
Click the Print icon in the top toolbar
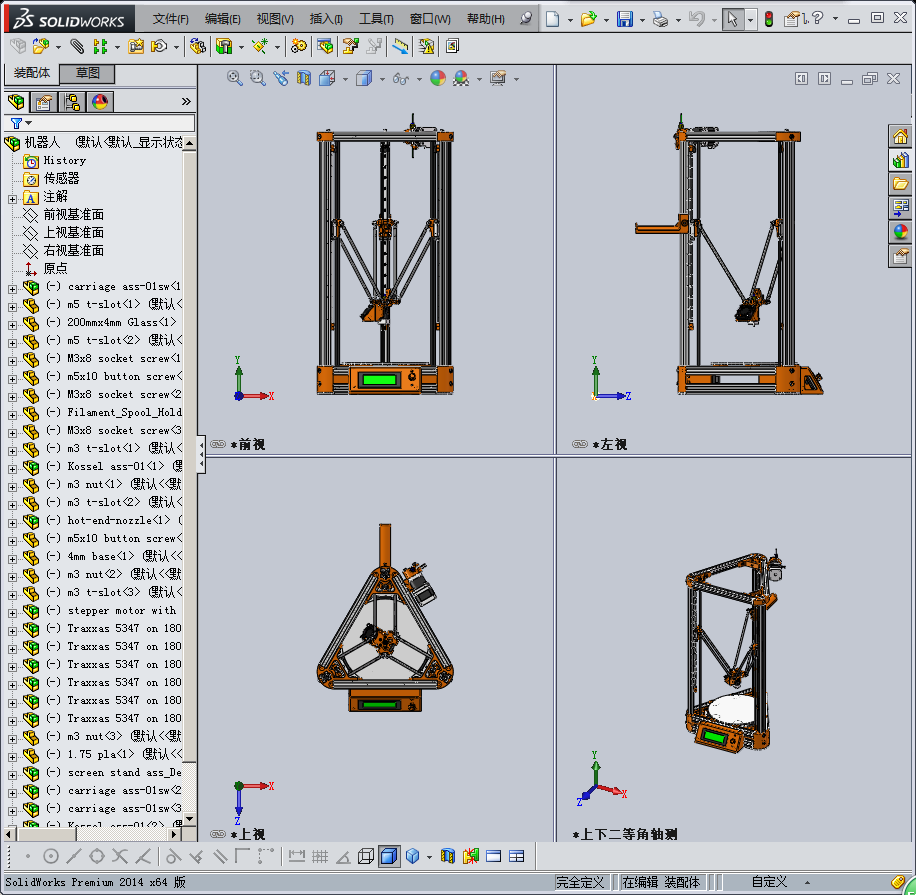(x=659, y=19)
